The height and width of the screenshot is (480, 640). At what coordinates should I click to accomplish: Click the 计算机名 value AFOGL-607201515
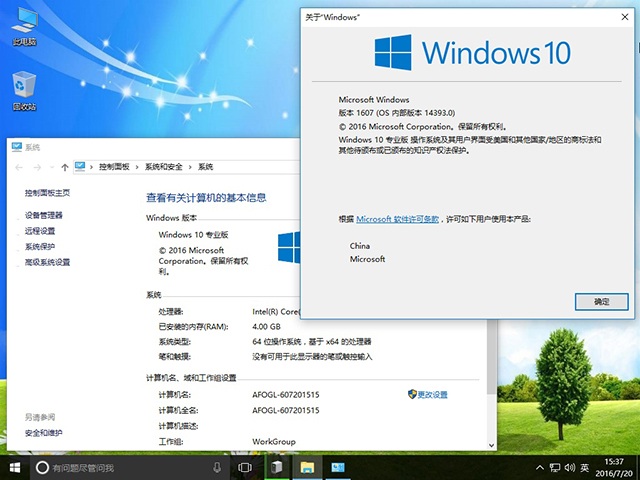click(286, 395)
